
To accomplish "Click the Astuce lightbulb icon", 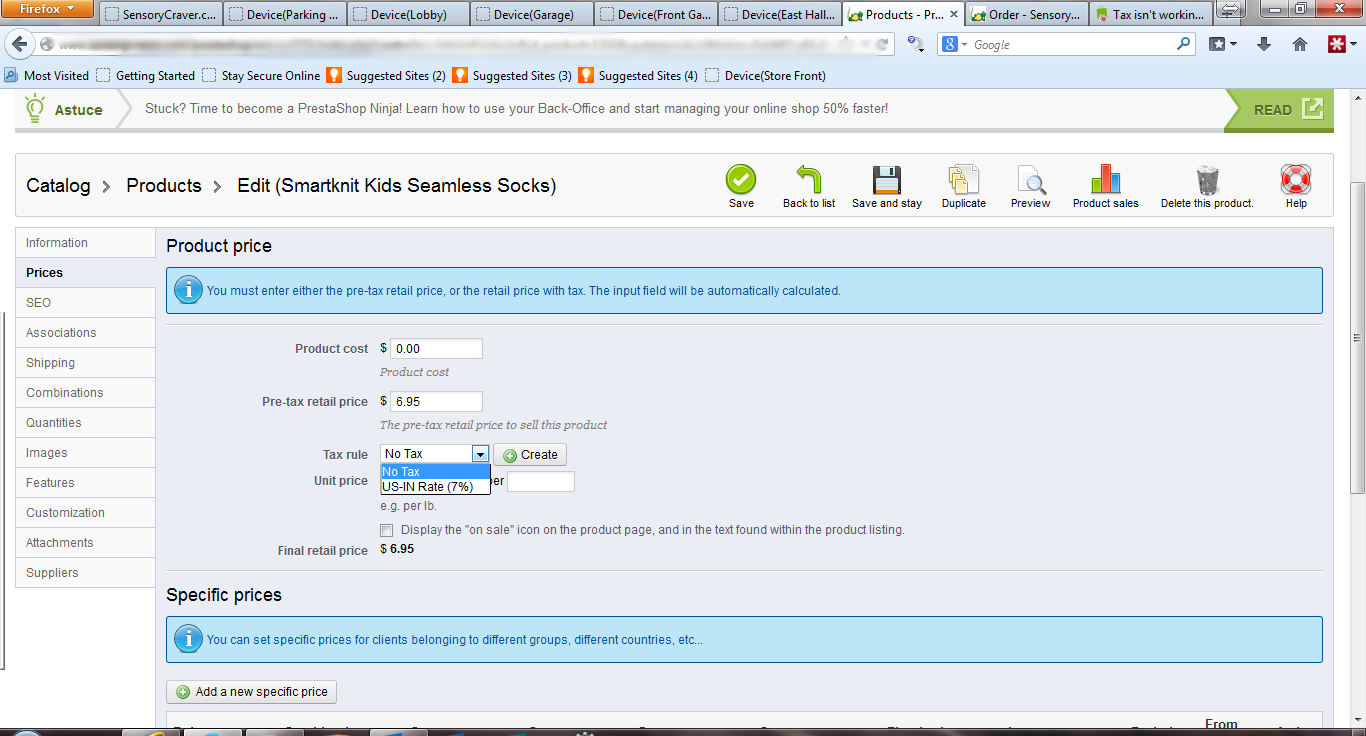I will [36, 108].
